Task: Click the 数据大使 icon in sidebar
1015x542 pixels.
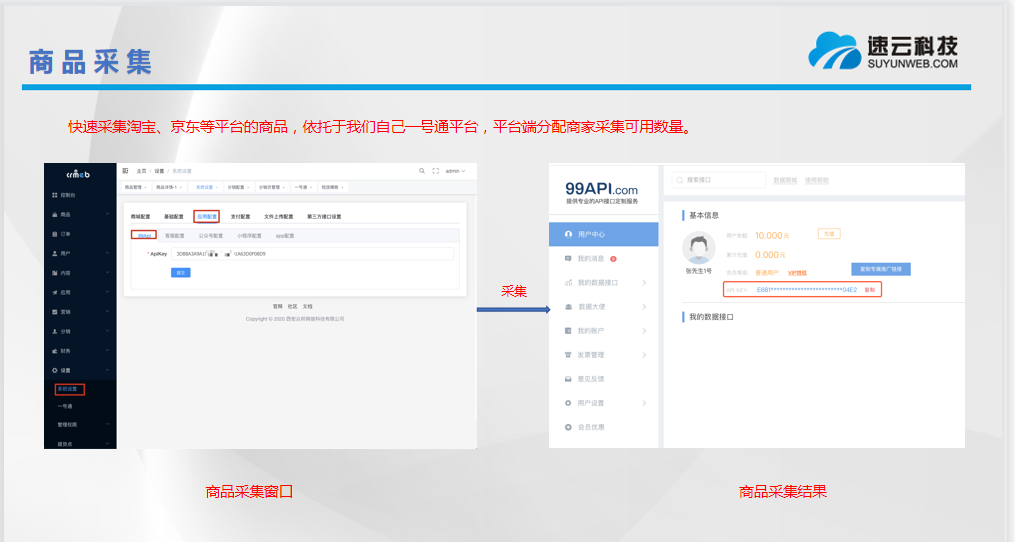Action: [567, 307]
